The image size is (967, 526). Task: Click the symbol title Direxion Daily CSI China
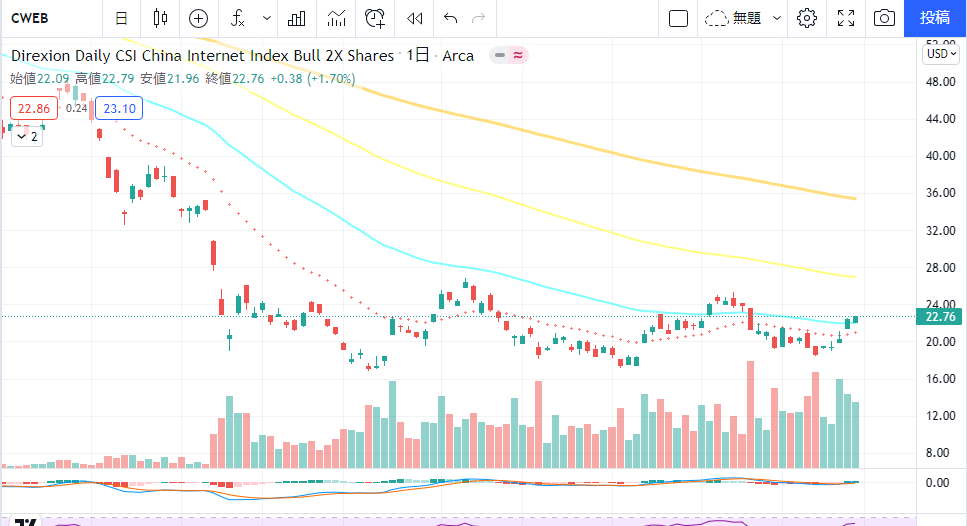point(202,55)
